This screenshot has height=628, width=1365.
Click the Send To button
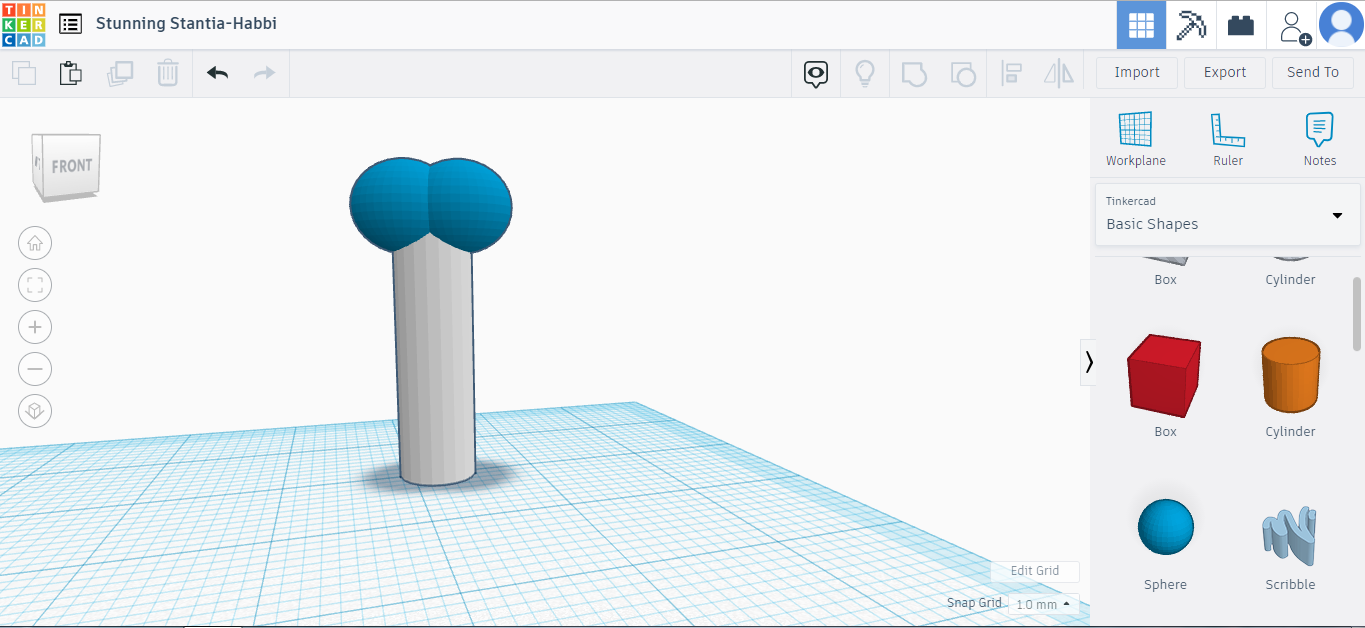pos(1313,72)
